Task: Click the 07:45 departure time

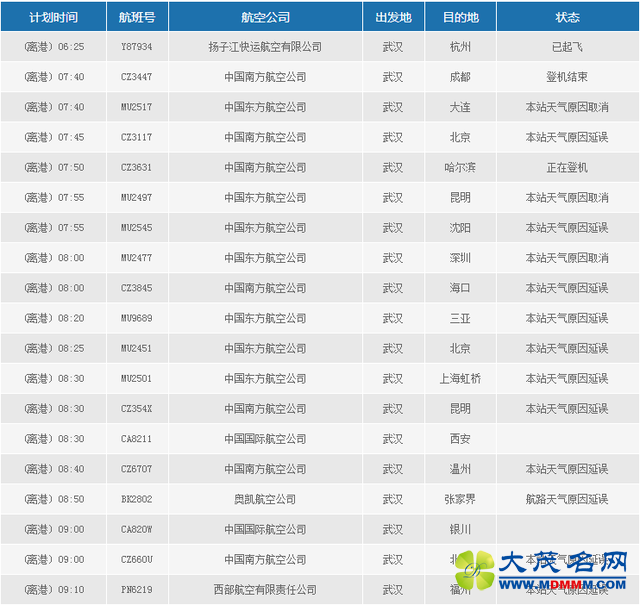Action: point(71,138)
